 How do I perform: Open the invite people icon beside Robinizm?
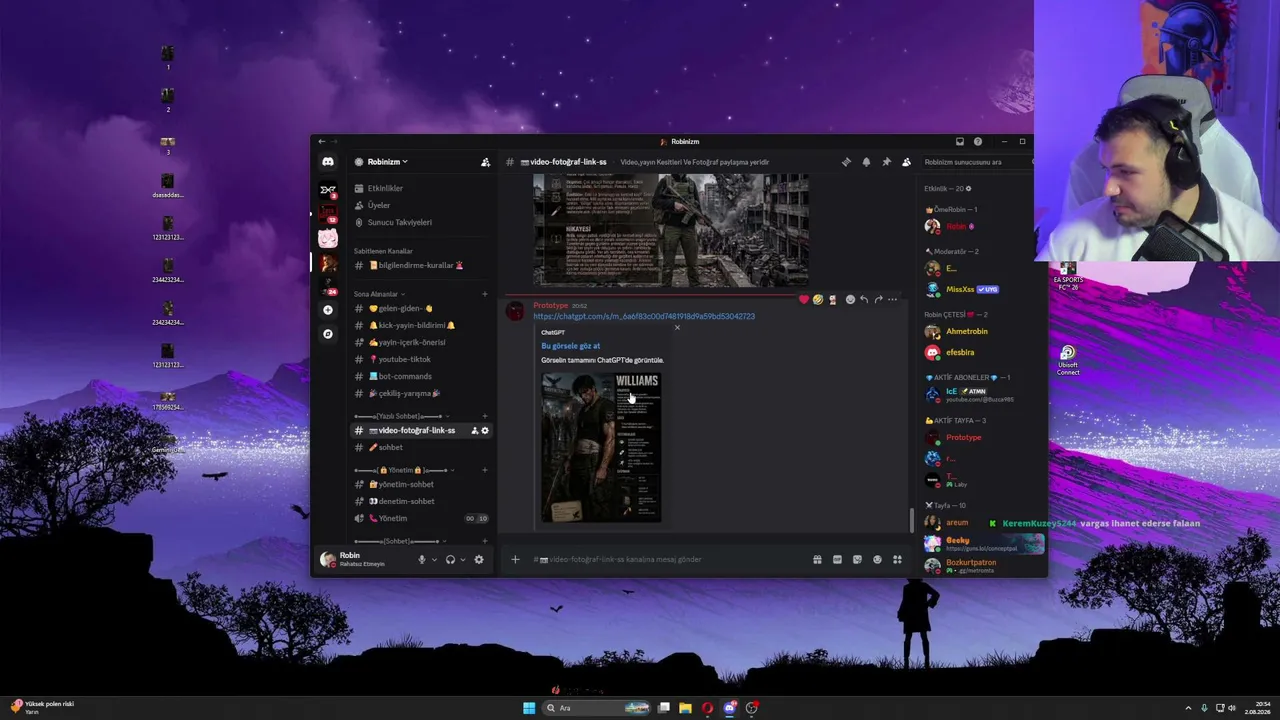click(x=485, y=162)
